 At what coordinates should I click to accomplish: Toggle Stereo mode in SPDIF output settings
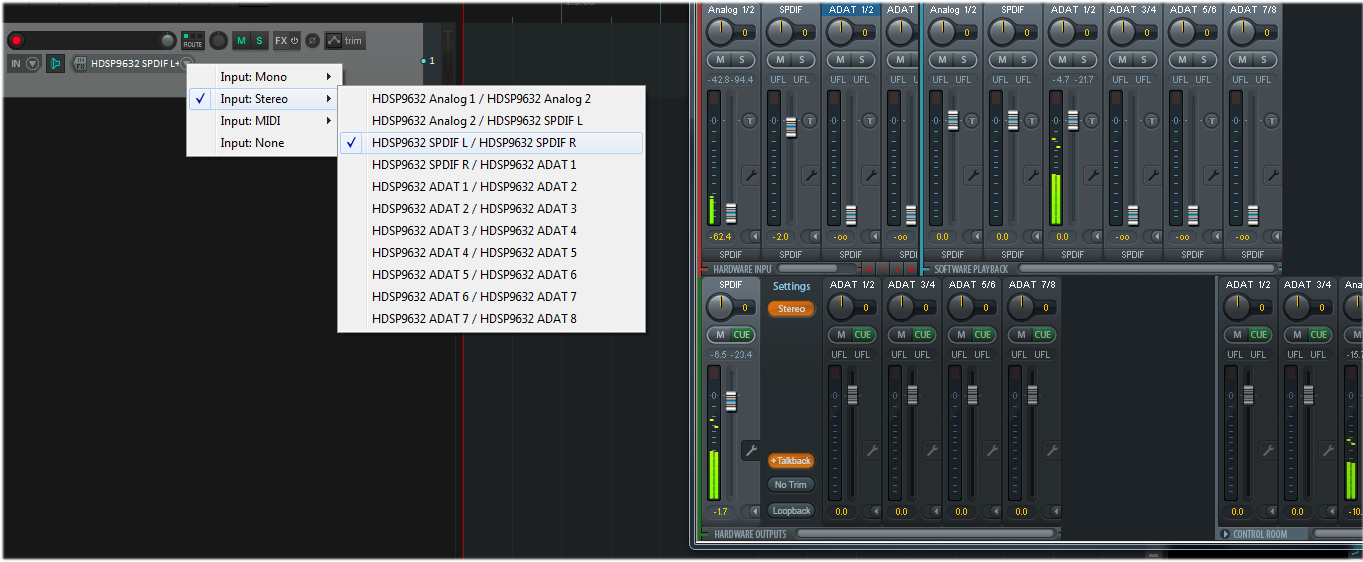click(x=791, y=309)
